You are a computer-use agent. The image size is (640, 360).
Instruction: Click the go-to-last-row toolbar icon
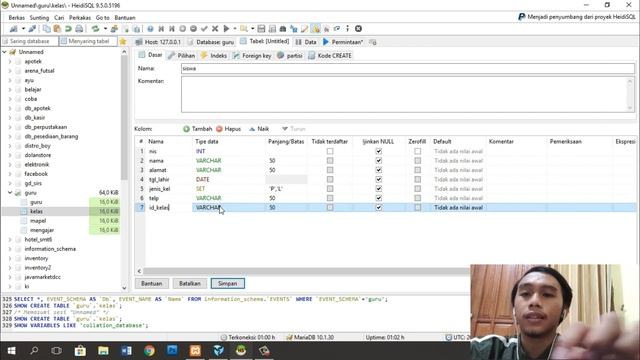pos(172,29)
